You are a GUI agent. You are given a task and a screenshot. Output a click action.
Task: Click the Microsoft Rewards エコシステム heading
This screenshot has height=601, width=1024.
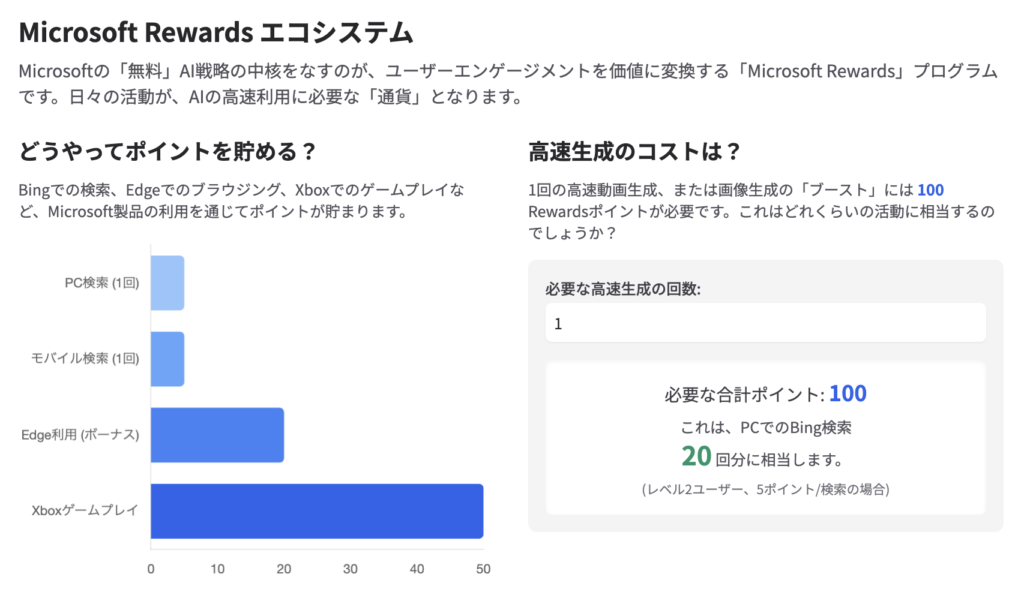pos(216,32)
